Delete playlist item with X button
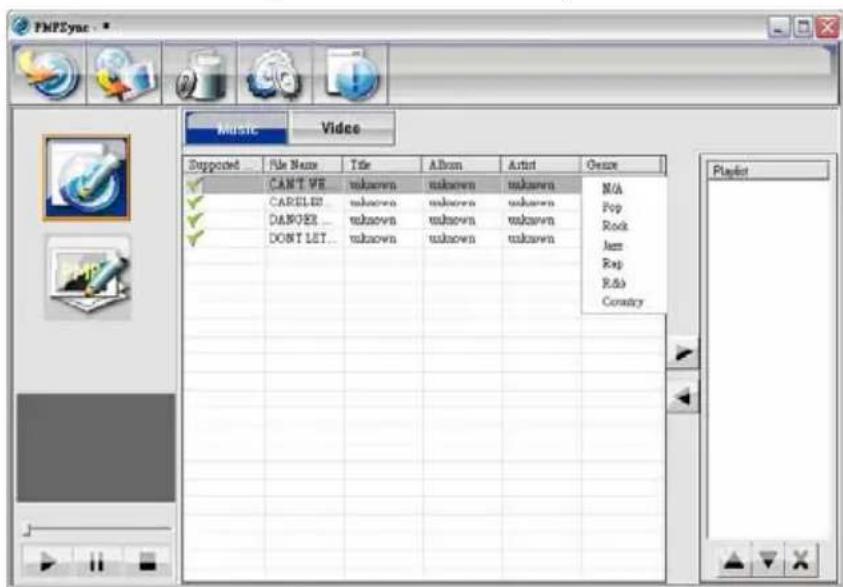The image size is (843, 587). pos(801,561)
